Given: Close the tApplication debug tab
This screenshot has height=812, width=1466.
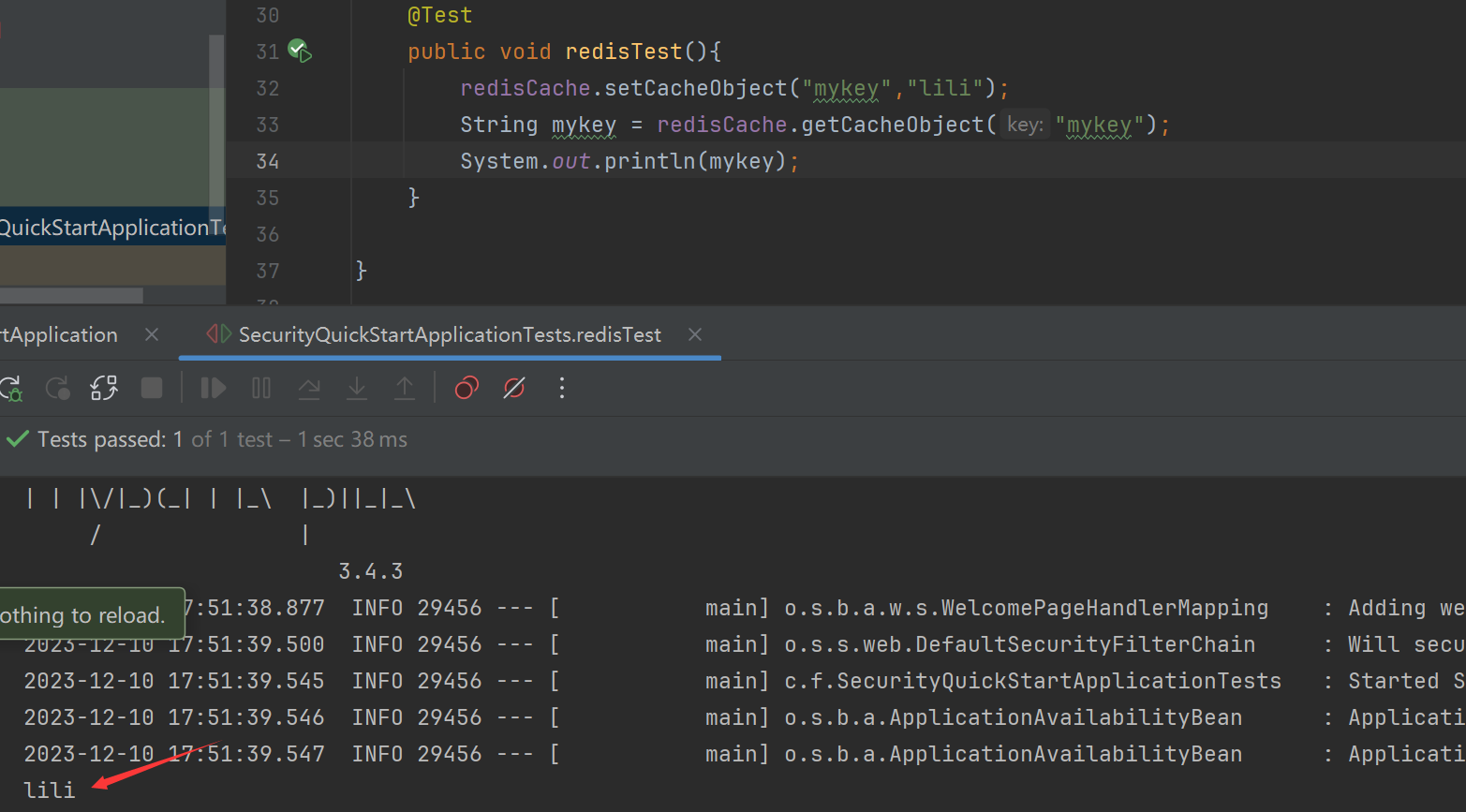Looking at the screenshot, I should point(152,334).
